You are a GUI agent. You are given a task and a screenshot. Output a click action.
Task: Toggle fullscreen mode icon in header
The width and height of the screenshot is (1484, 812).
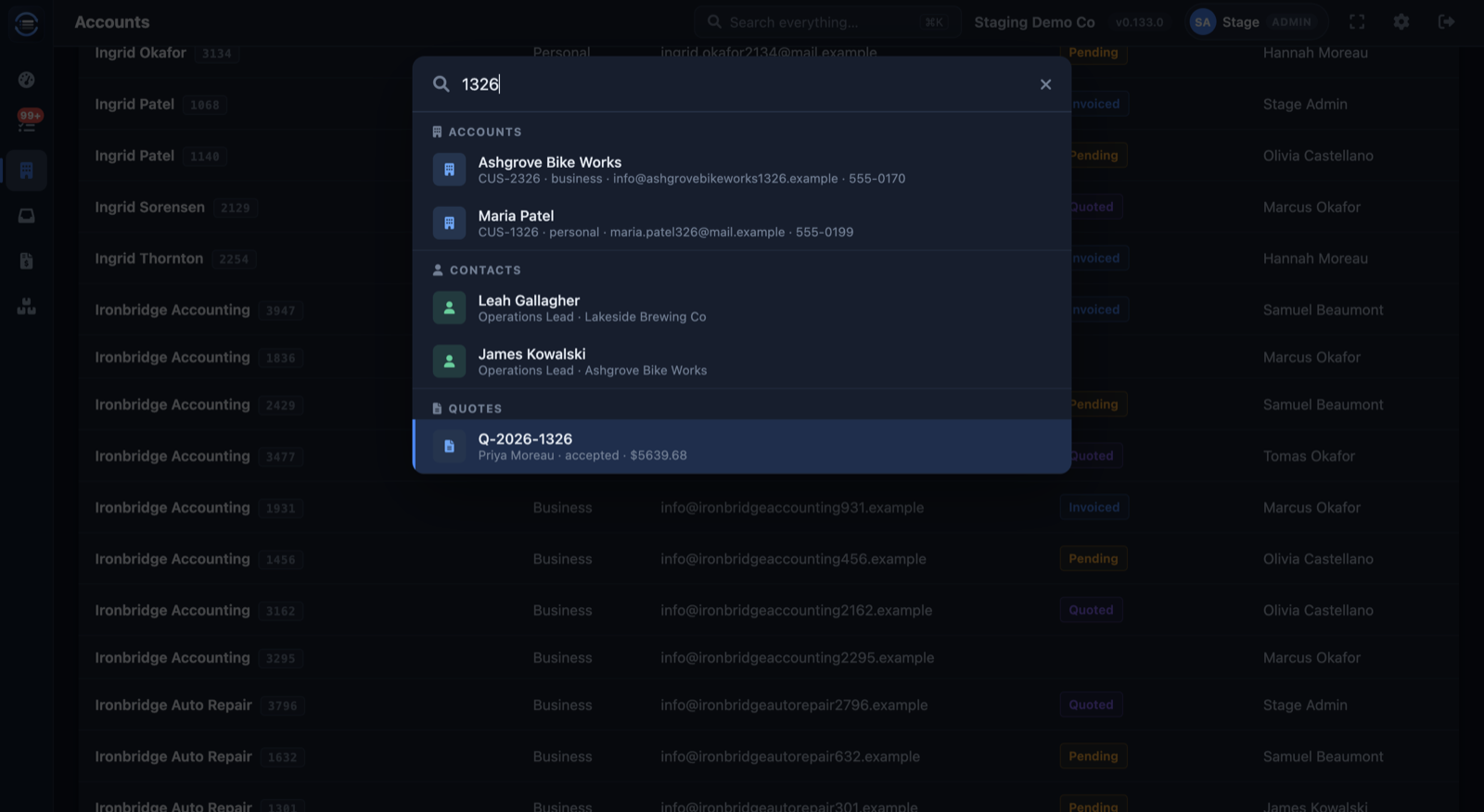(x=1357, y=21)
